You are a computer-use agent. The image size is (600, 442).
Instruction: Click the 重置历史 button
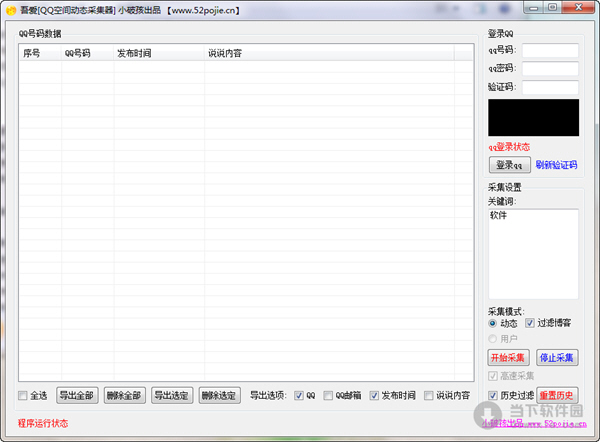[x=557, y=395]
